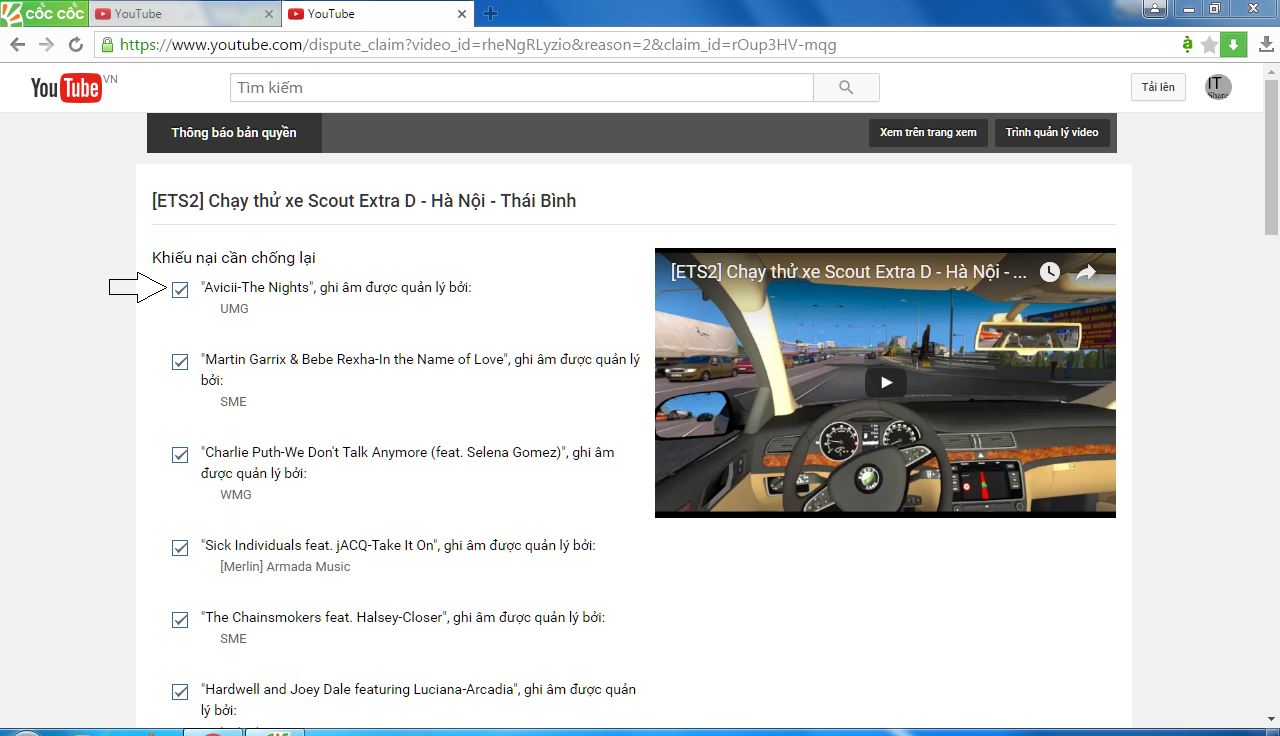This screenshot has height=736, width=1280.
Task: Select the second YouTube browser tab
Action: [375, 14]
